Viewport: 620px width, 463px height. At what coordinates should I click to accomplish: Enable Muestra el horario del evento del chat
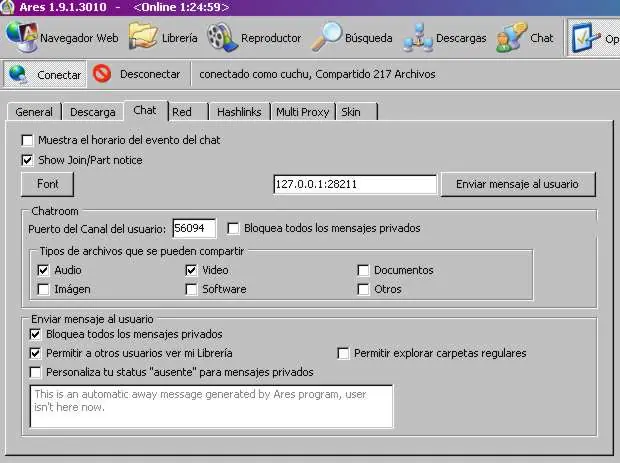pos(27,140)
